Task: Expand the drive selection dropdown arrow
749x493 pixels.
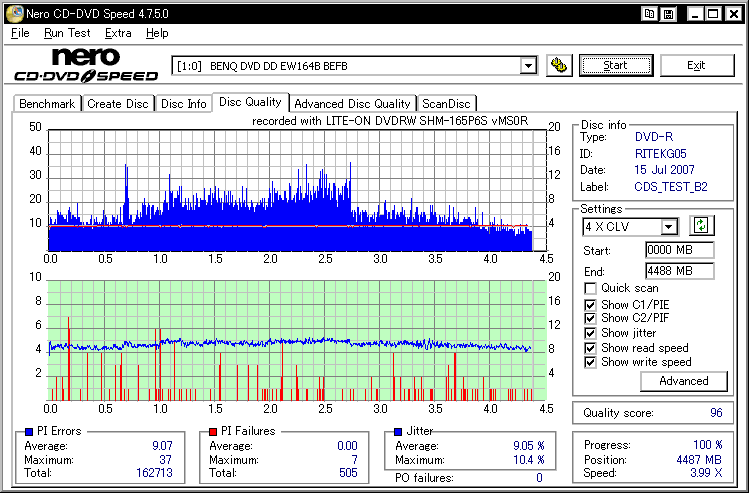Action: coord(528,65)
